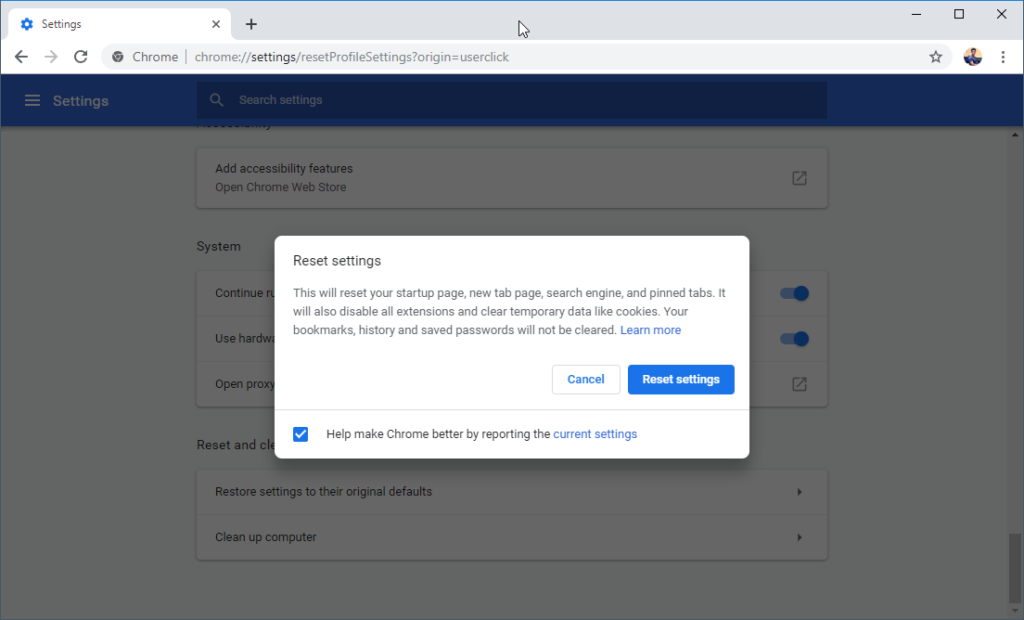
Task: Click the back navigation arrow
Action: [x=21, y=57]
